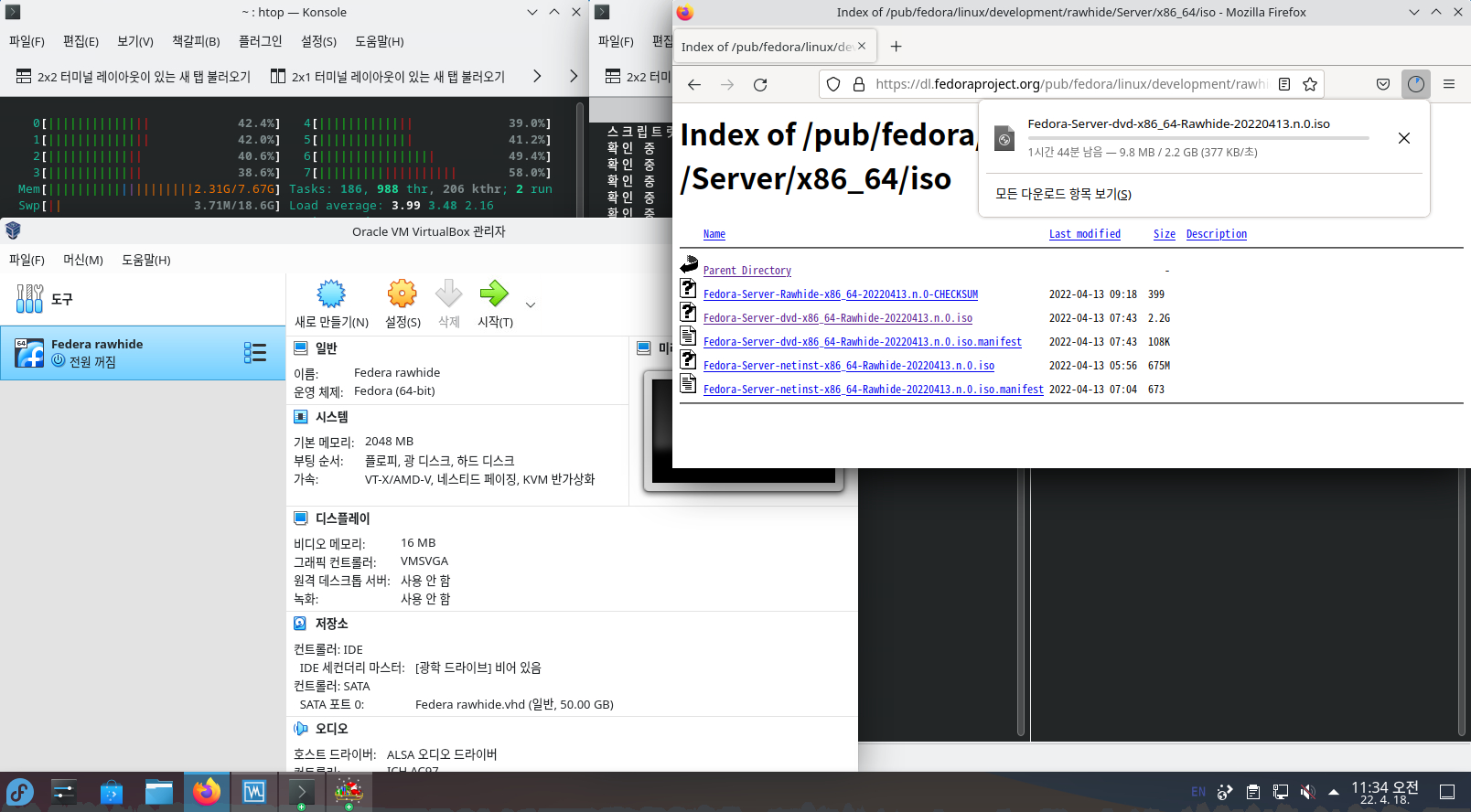Screen dimensions: 1471x812
Task: Click the Firefox address bar URL
Action: (1070, 84)
